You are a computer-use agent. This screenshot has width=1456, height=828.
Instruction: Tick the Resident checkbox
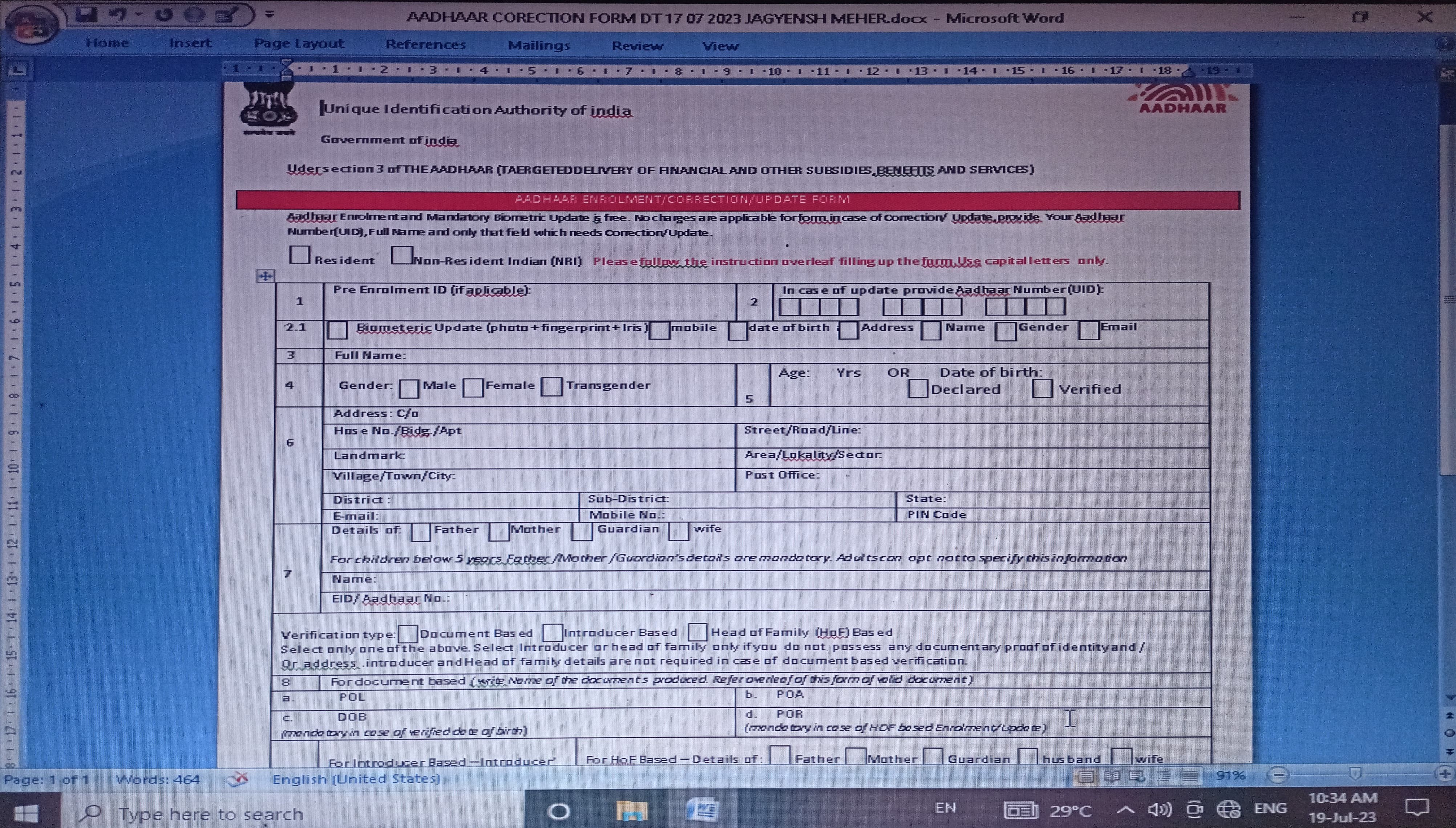click(299, 255)
